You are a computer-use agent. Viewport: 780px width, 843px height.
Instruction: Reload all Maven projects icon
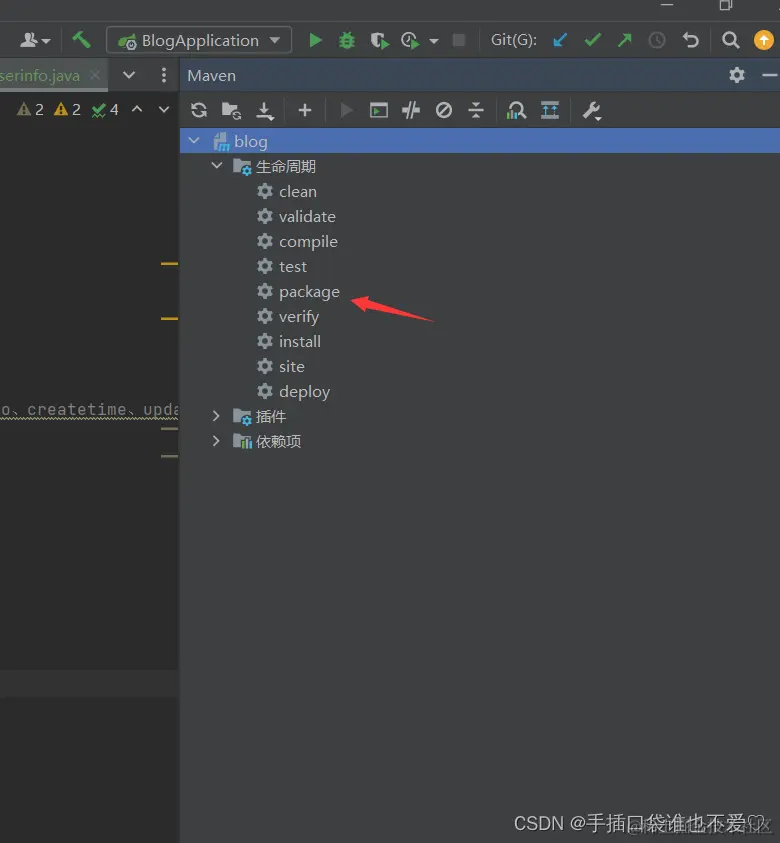click(x=199, y=110)
